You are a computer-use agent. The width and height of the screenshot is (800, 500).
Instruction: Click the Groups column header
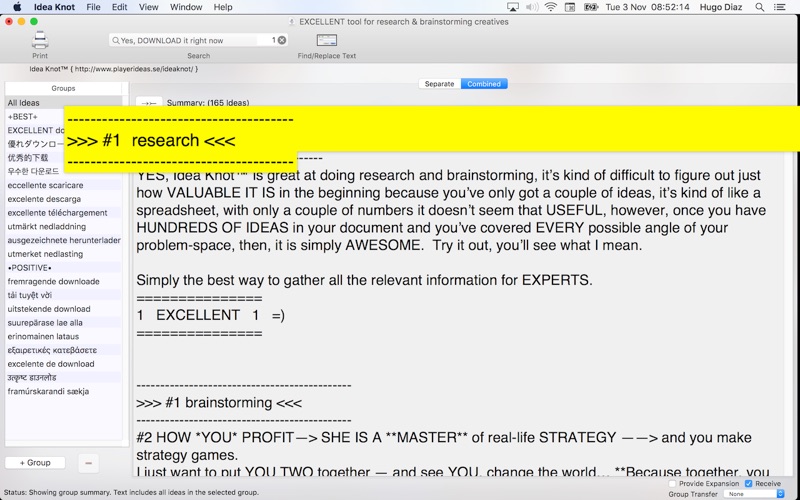point(64,88)
